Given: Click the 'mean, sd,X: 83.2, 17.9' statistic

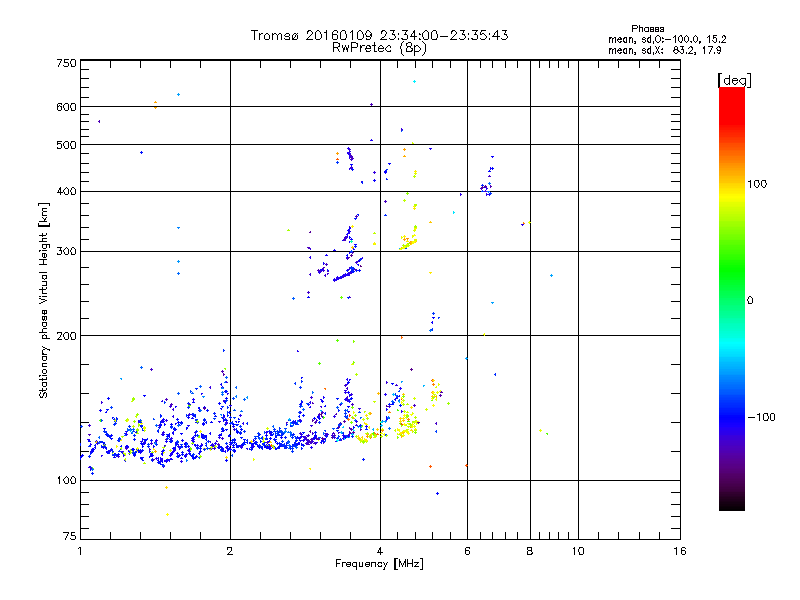Looking at the screenshot, I should [x=664, y=50].
